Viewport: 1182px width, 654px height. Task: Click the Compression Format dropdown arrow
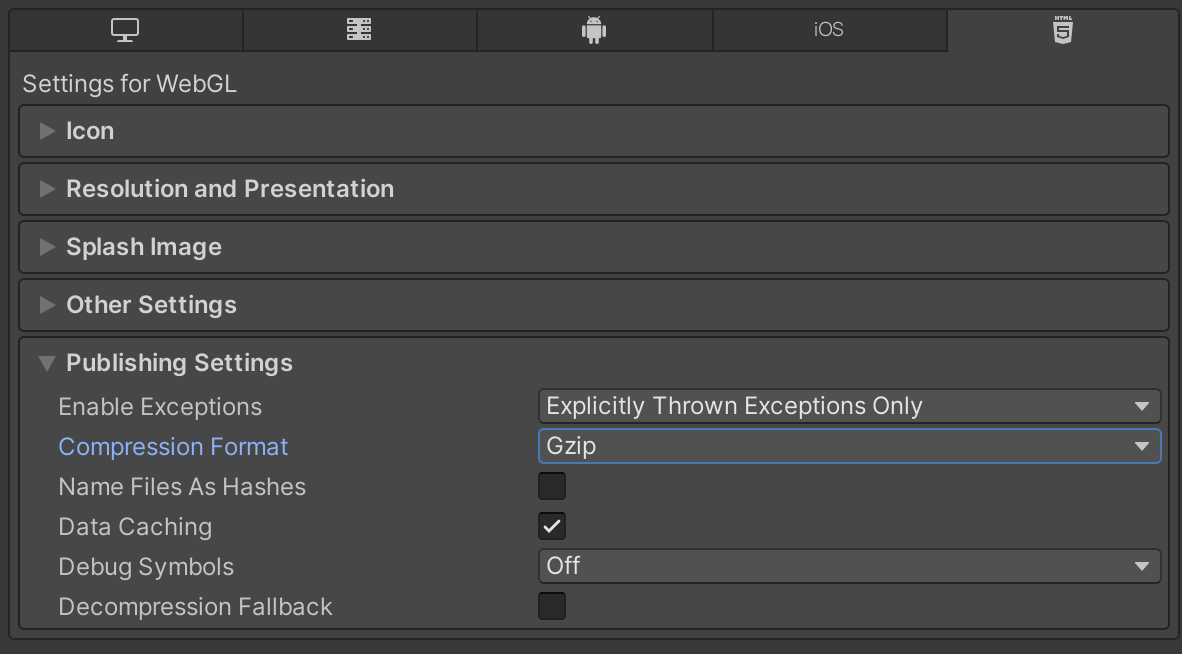(1142, 446)
